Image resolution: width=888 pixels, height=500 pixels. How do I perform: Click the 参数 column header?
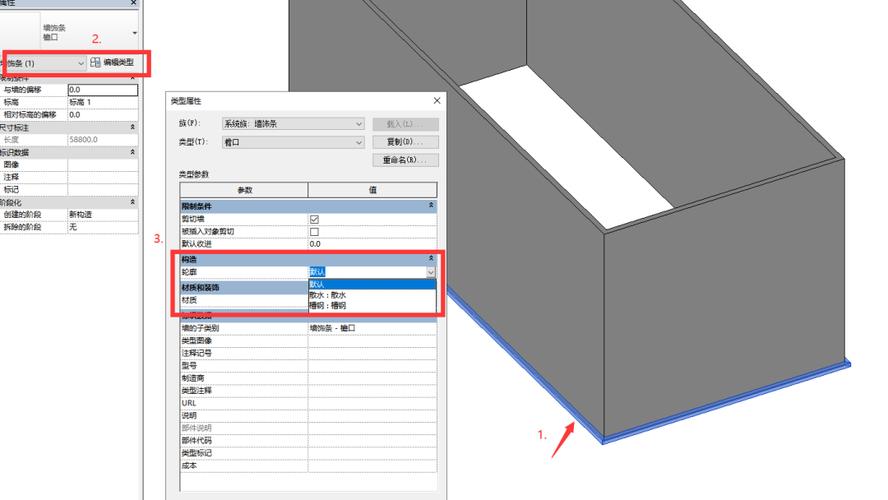pyautogui.click(x=244, y=190)
